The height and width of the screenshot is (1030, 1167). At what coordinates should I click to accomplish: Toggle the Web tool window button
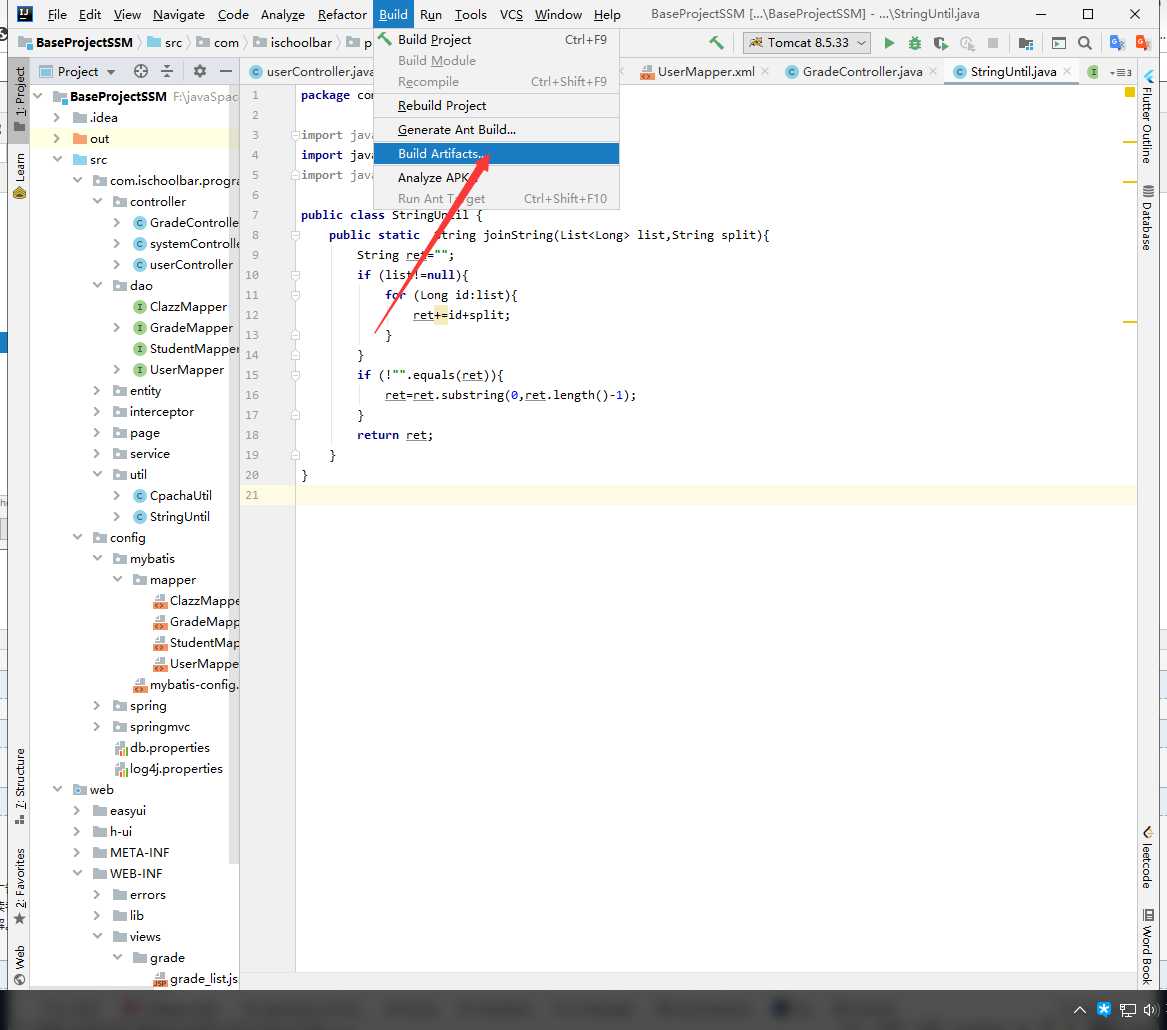19,965
